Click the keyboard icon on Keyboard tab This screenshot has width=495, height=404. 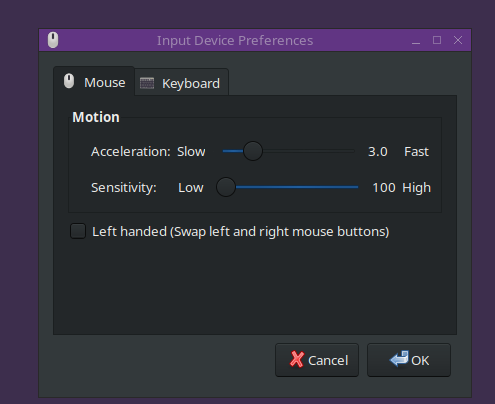pos(147,83)
